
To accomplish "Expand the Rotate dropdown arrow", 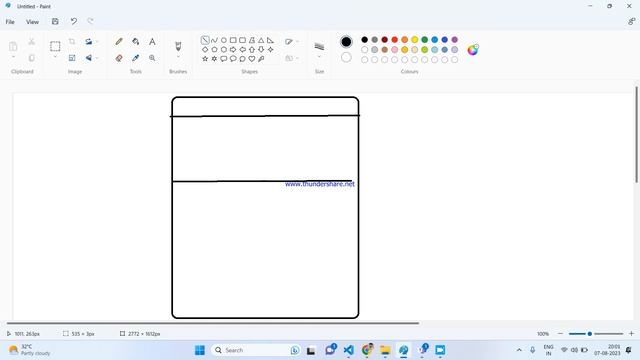I will pos(97,42).
